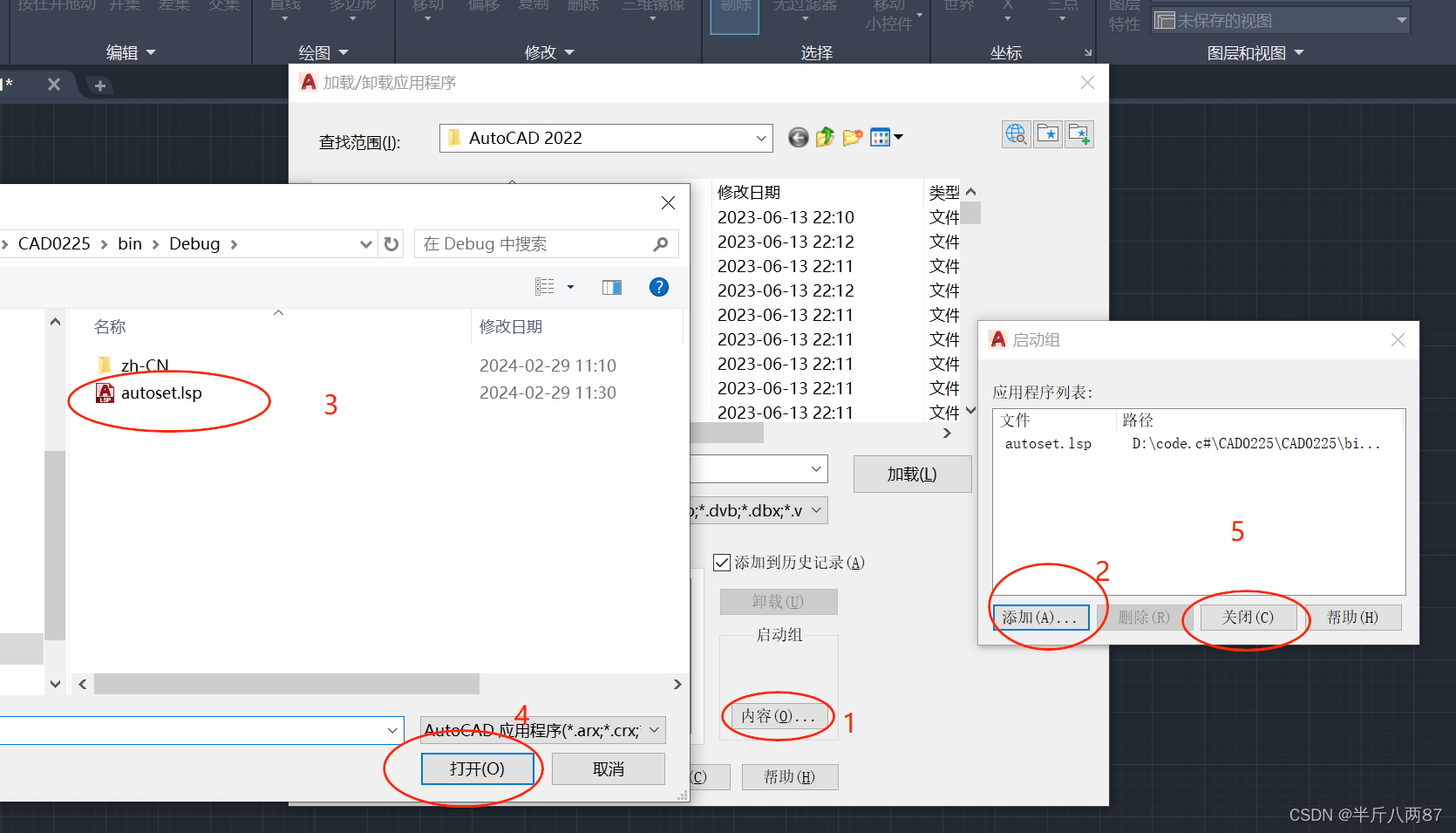The image size is (1456, 833).
Task: Click the back navigation arrow in the load dialog
Action: 798,137
